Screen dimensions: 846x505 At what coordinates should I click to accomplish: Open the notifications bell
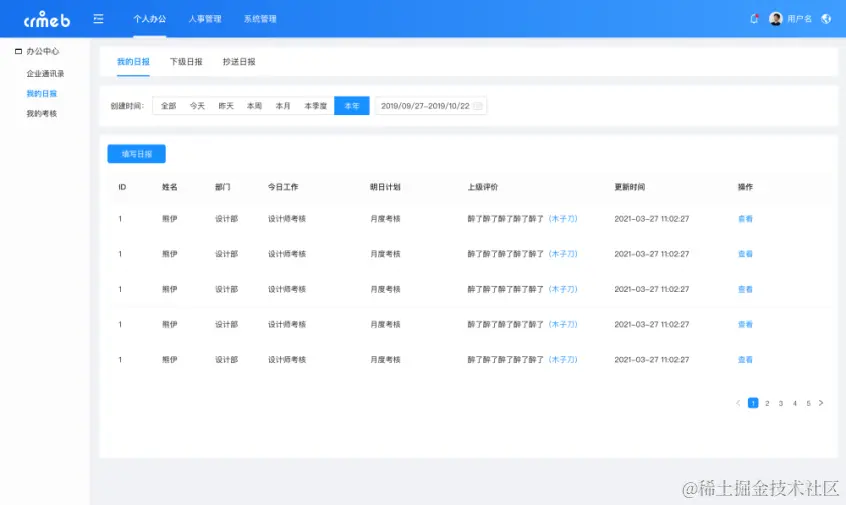(754, 19)
